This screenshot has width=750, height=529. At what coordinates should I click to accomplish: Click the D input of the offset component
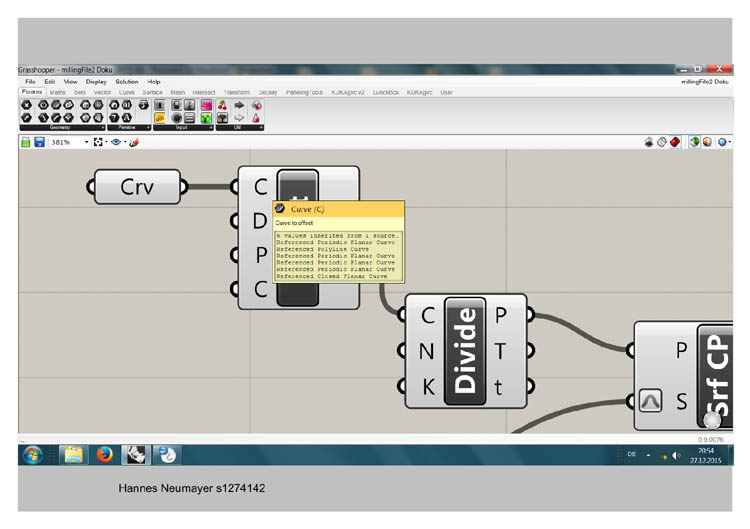pos(260,221)
